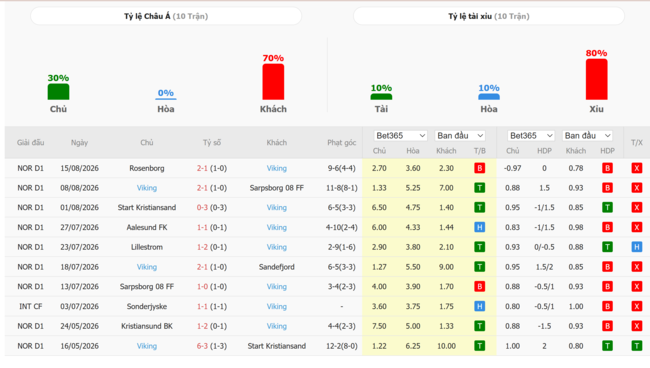Click the red X T/X icon in the Kristiansund BK row
Screen dimensions: 650x368
(x=637, y=326)
